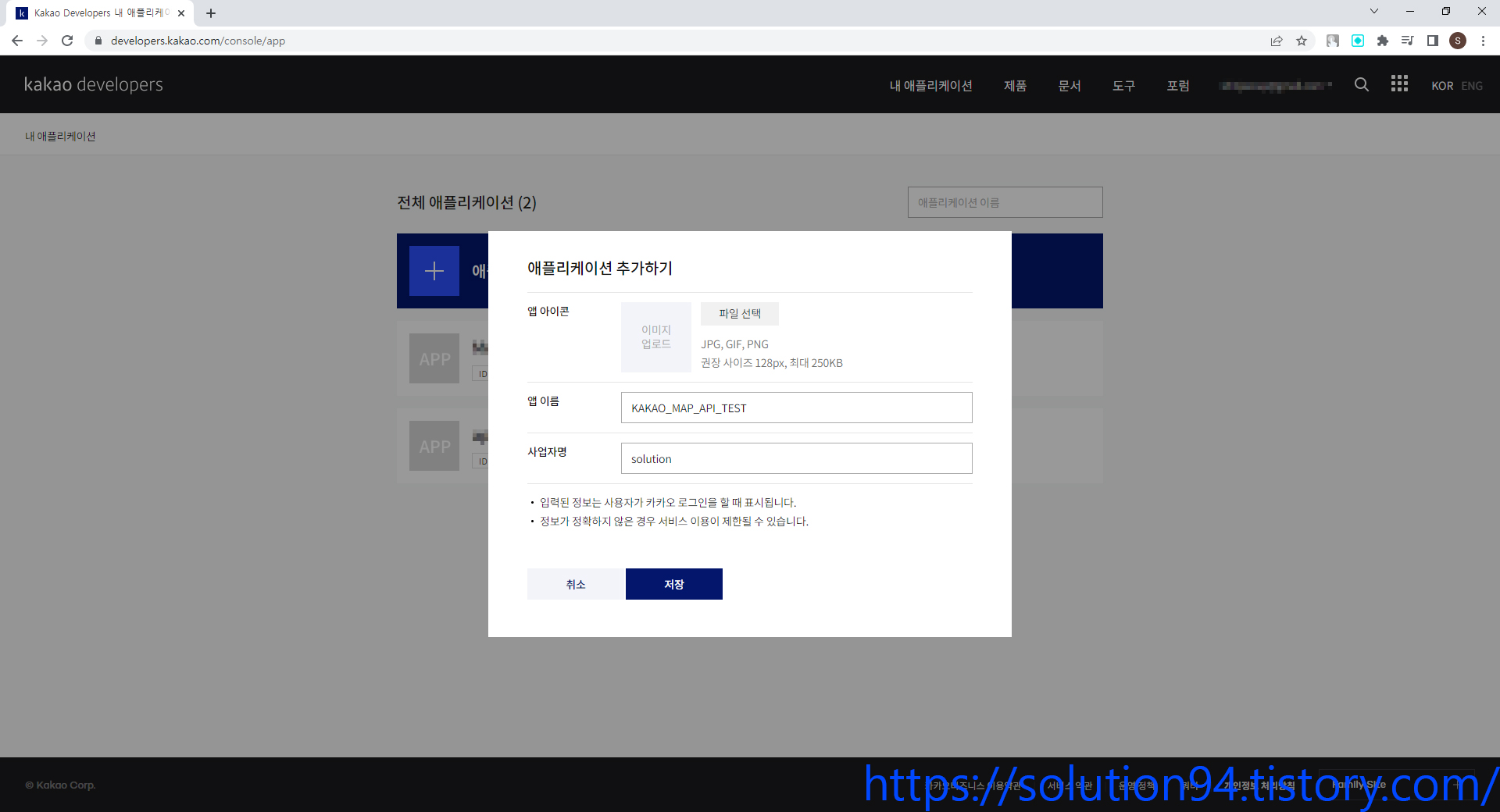Open a new browser tab
1500x812 pixels.
coord(211,13)
